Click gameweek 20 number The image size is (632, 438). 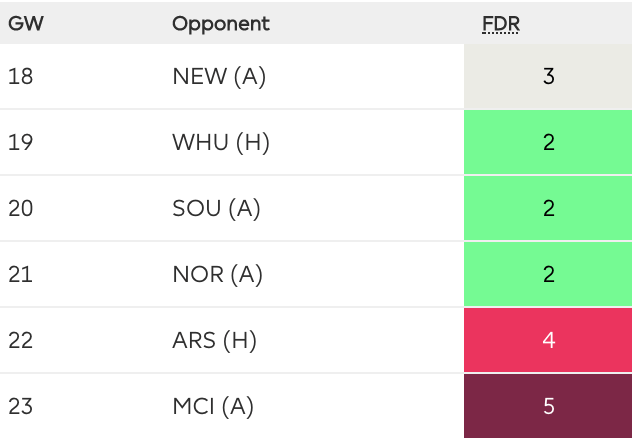tap(20, 208)
